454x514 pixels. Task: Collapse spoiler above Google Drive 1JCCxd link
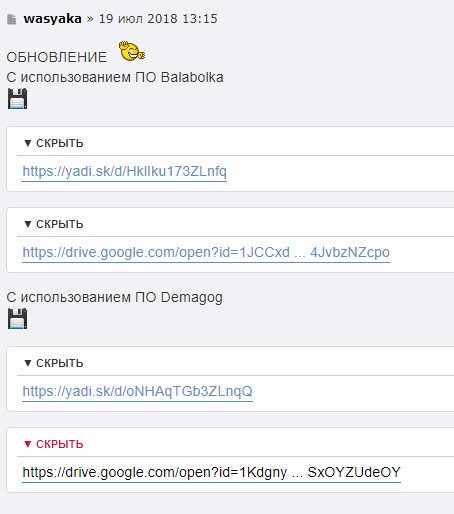(x=53, y=224)
